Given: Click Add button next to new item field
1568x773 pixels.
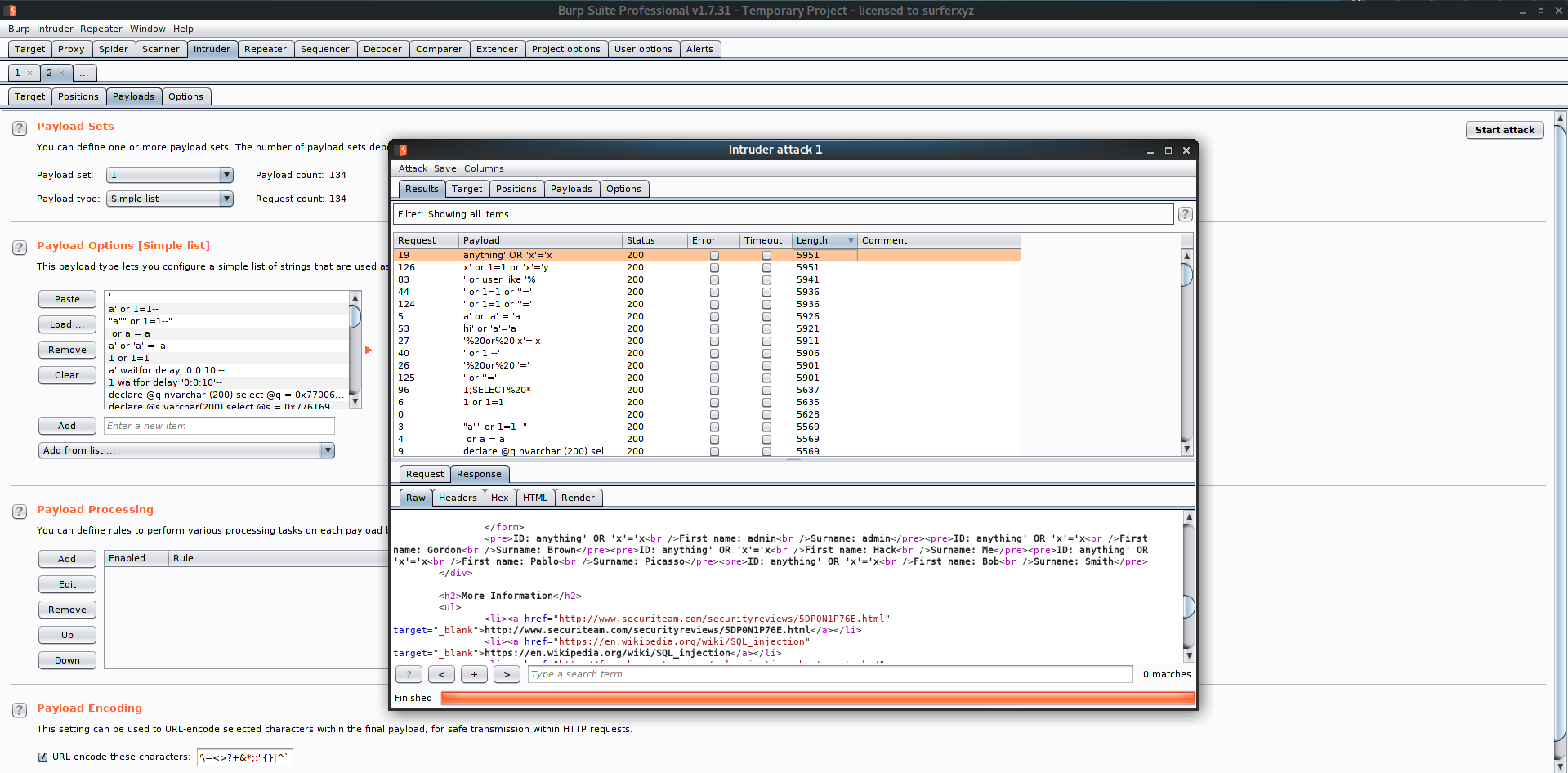Looking at the screenshot, I should 67,426.
